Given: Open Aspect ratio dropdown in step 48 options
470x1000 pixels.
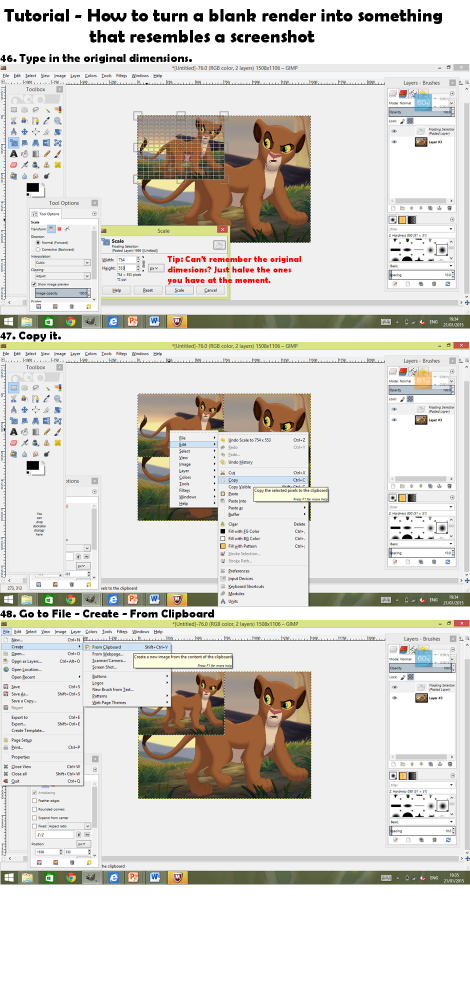Looking at the screenshot, I should pyautogui.click(x=69, y=825).
